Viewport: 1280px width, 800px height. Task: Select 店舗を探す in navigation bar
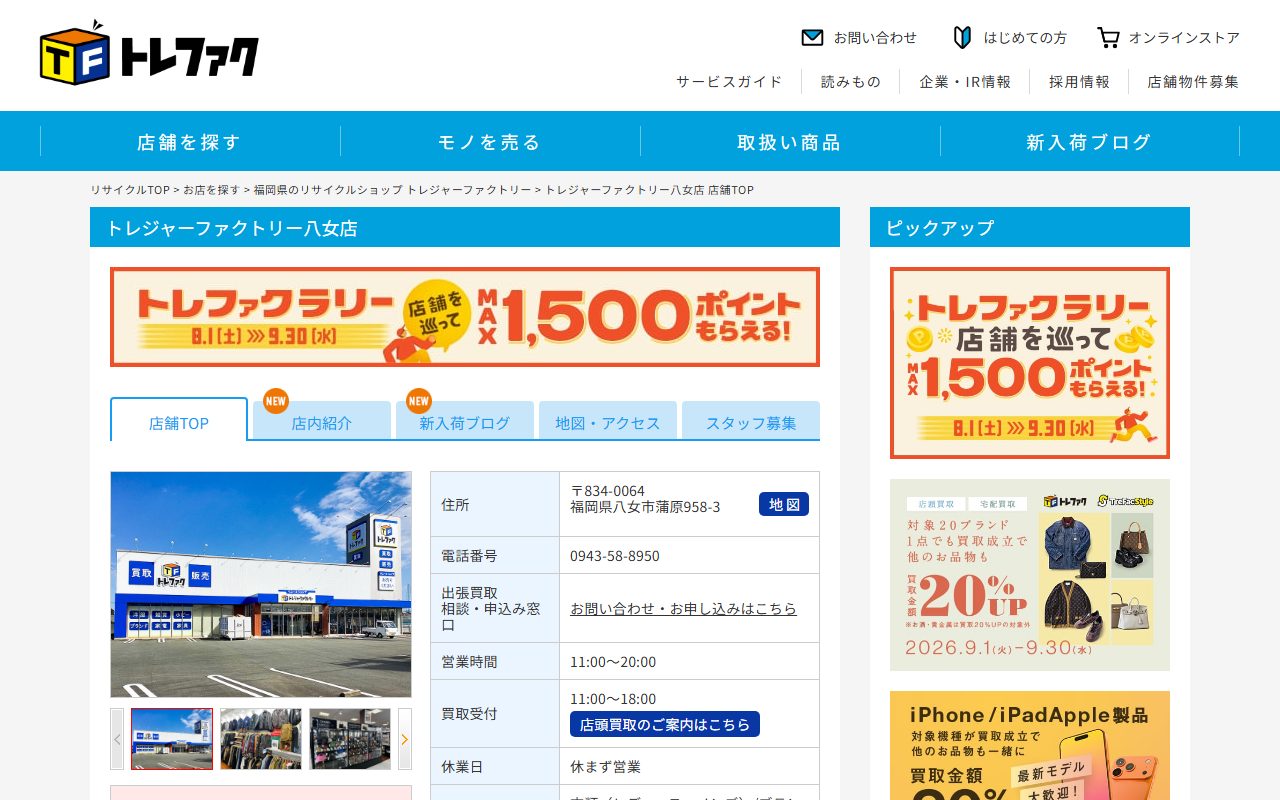[x=190, y=142]
